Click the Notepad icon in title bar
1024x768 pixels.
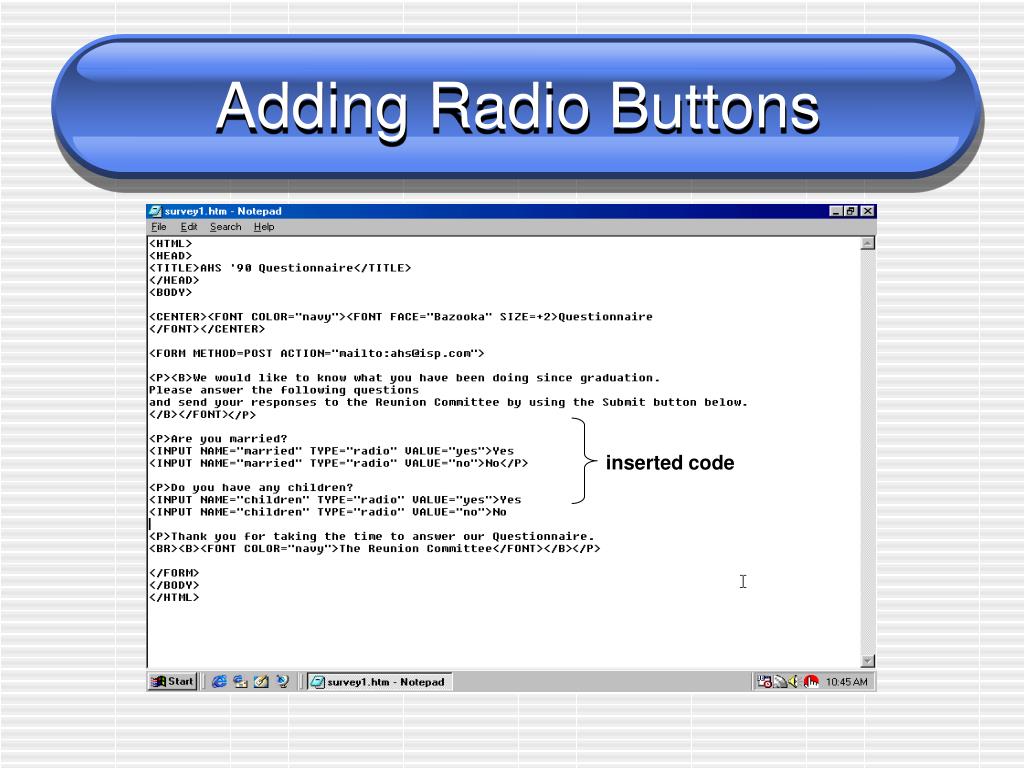155,211
